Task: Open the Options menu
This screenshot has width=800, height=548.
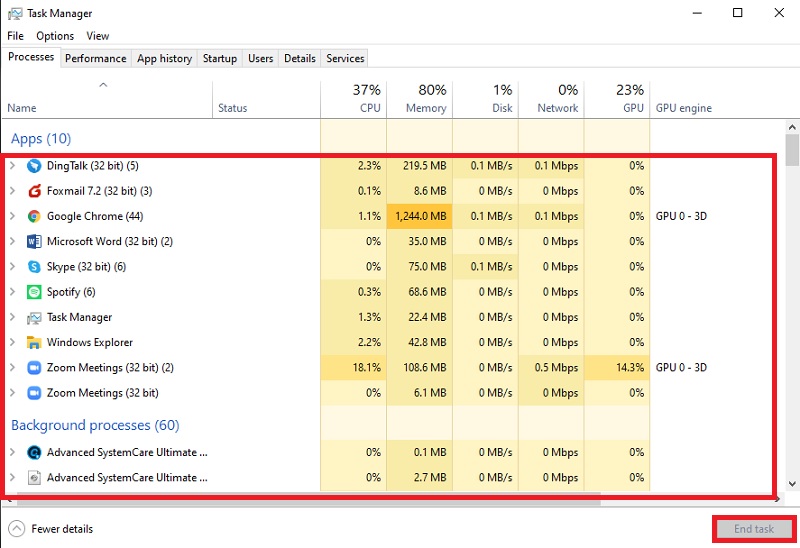Action: [x=55, y=36]
